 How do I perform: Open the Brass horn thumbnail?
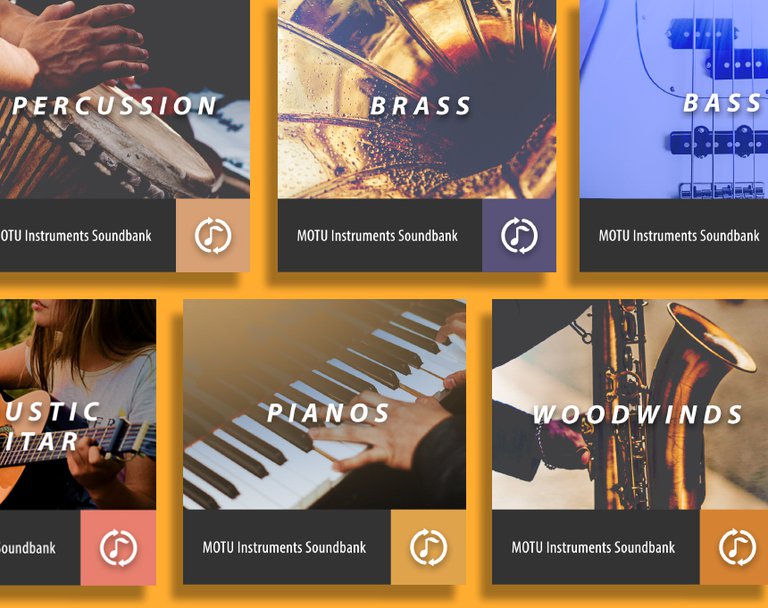pos(417,99)
